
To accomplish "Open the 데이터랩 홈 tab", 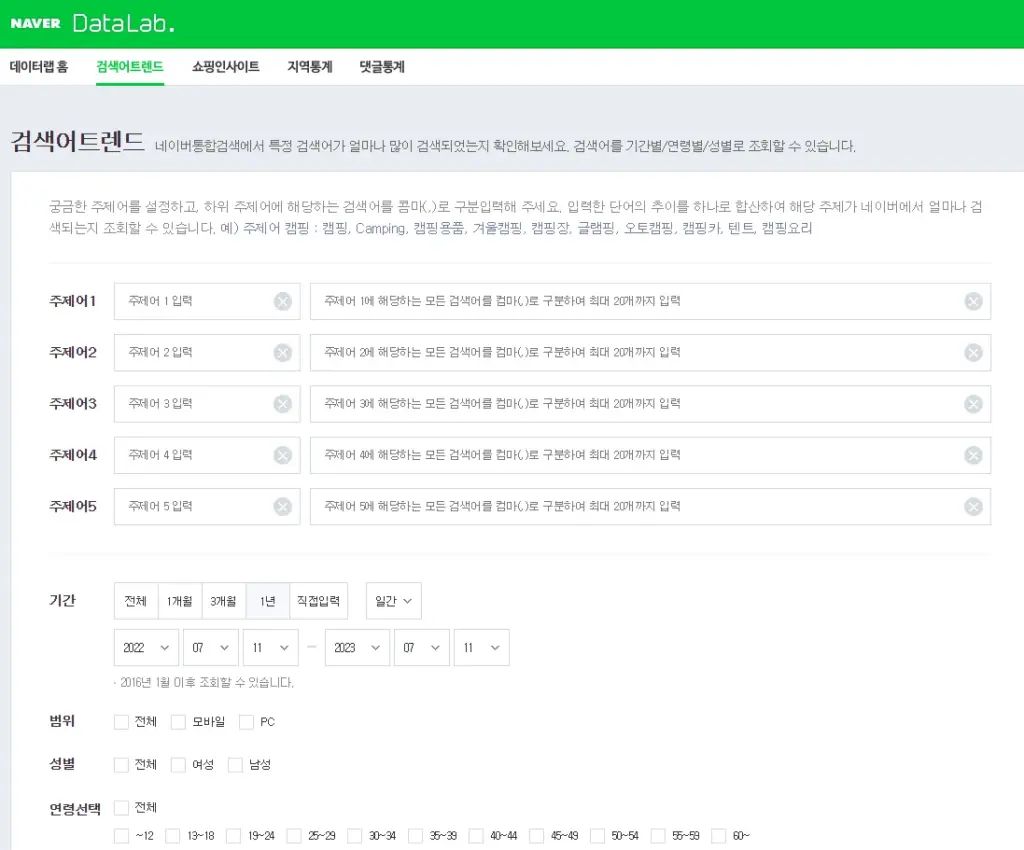I will (39, 67).
